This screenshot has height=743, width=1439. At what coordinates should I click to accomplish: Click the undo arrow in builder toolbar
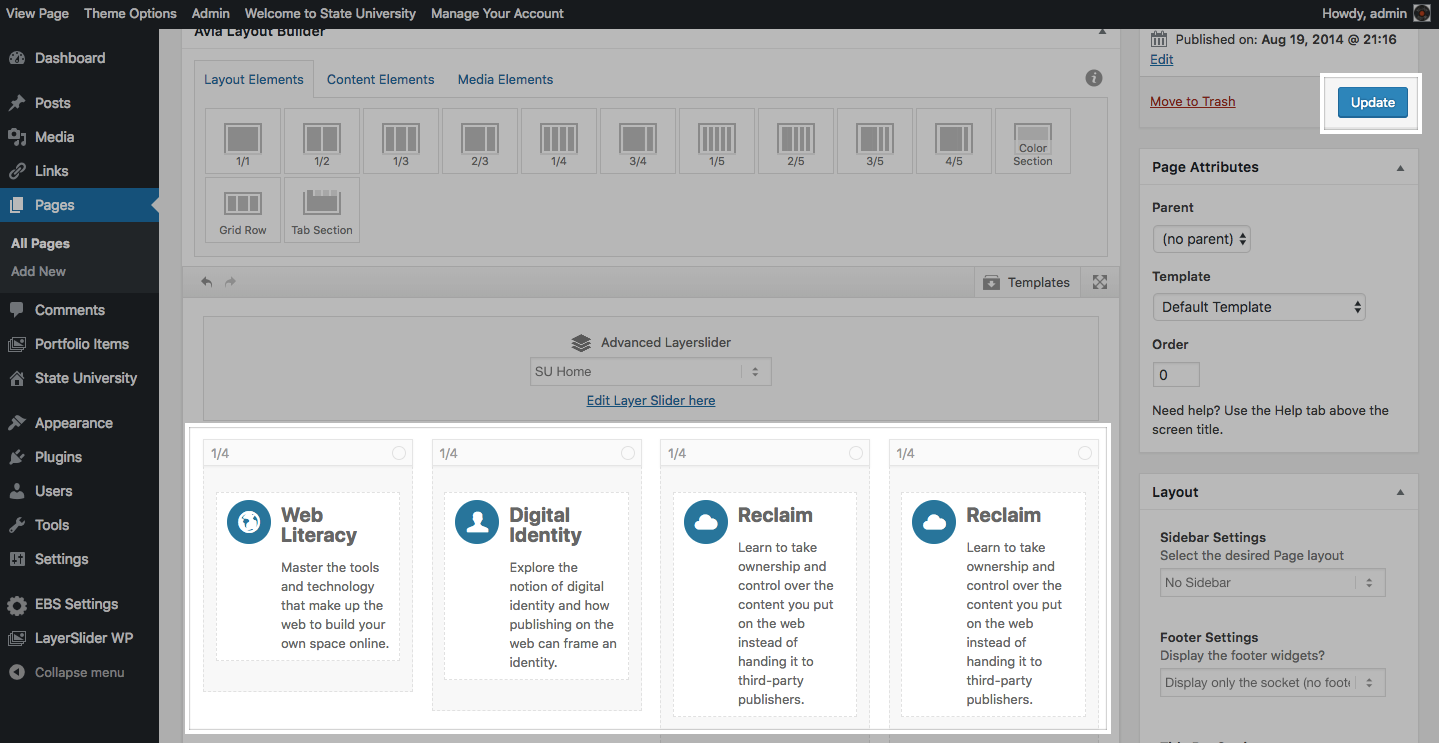pyautogui.click(x=207, y=282)
